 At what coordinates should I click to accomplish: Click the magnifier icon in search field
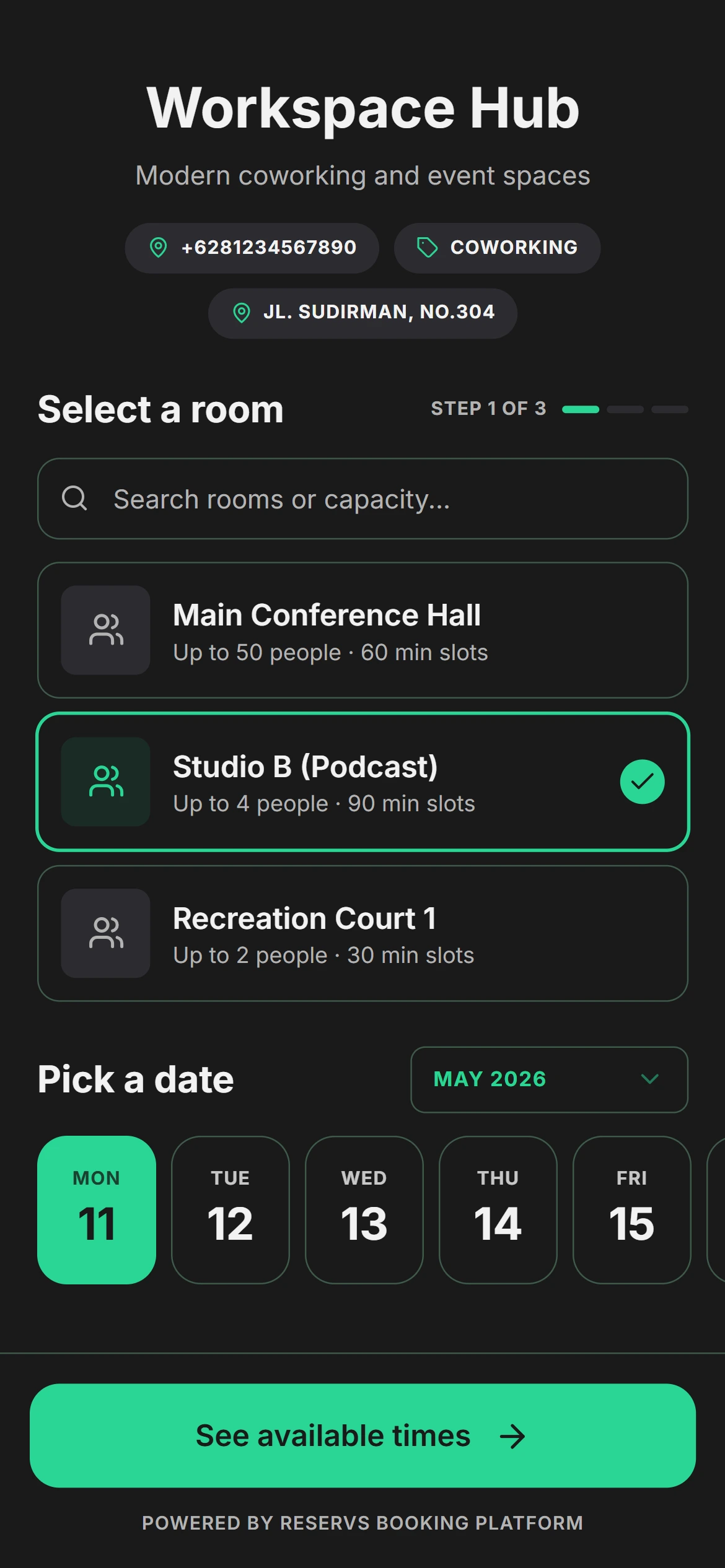[74, 498]
